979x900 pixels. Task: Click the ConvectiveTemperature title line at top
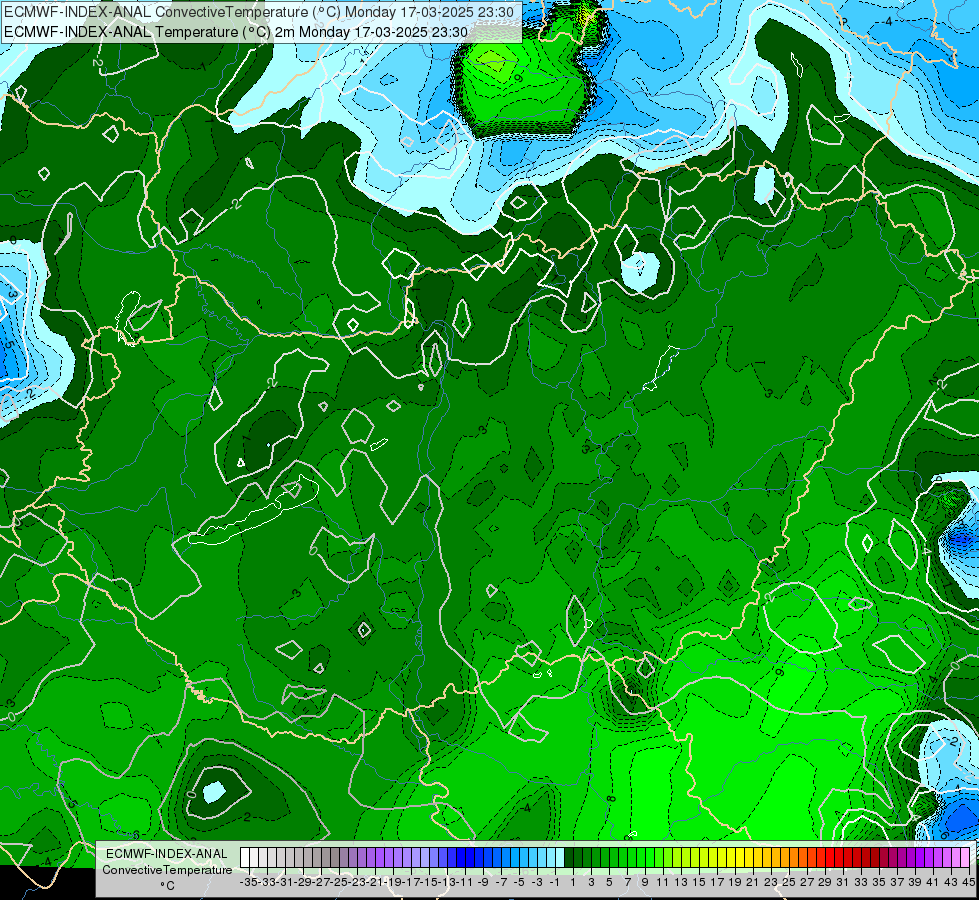(x=259, y=12)
